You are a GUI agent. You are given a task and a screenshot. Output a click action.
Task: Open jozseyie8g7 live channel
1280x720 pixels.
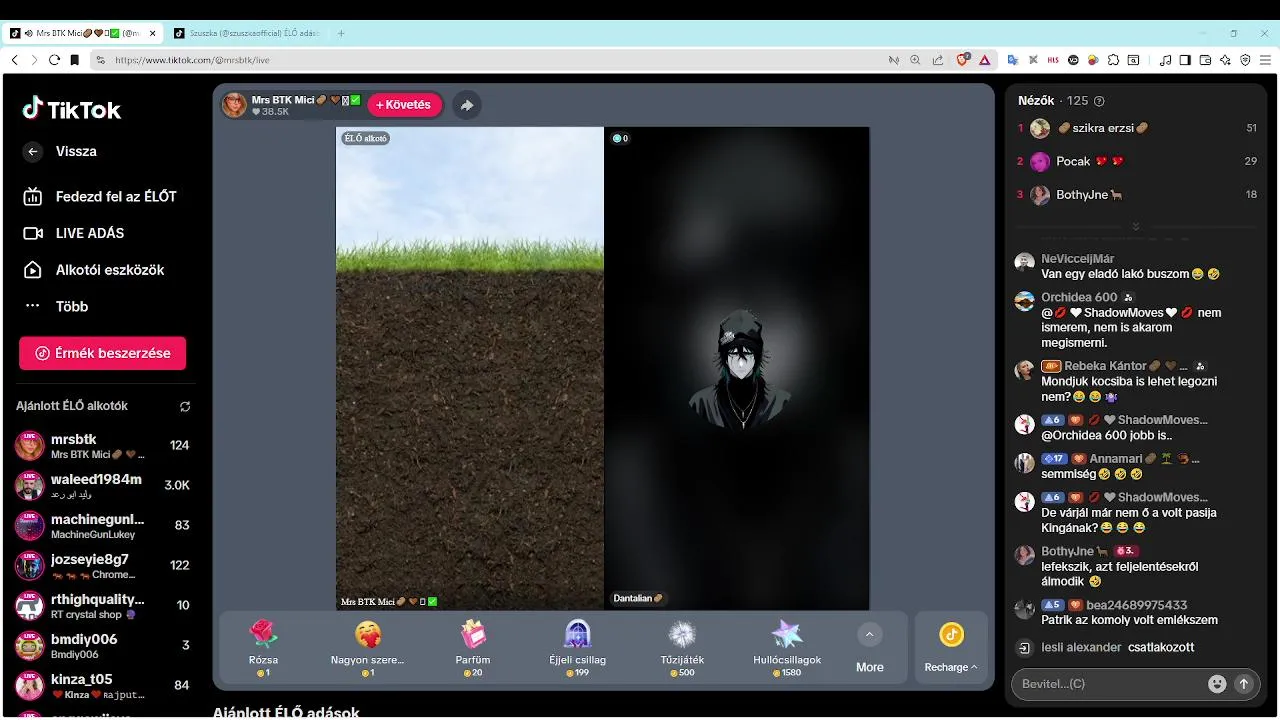click(x=102, y=566)
